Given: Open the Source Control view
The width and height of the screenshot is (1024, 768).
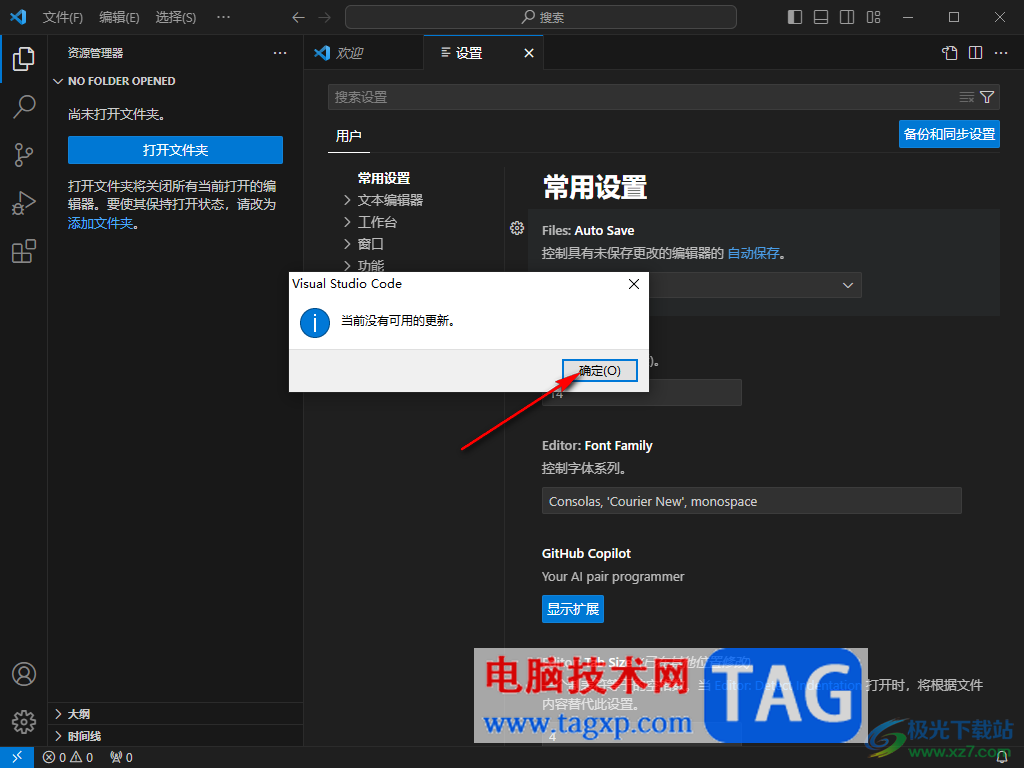Looking at the screenshot, I should click(x=24, y=155).
